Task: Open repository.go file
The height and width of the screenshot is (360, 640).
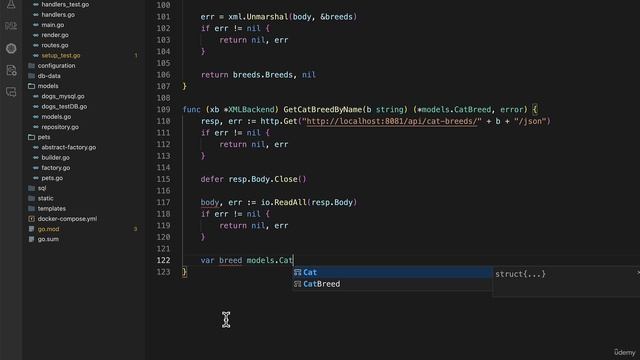Action: pyautogui.click(x=60, y=127)
